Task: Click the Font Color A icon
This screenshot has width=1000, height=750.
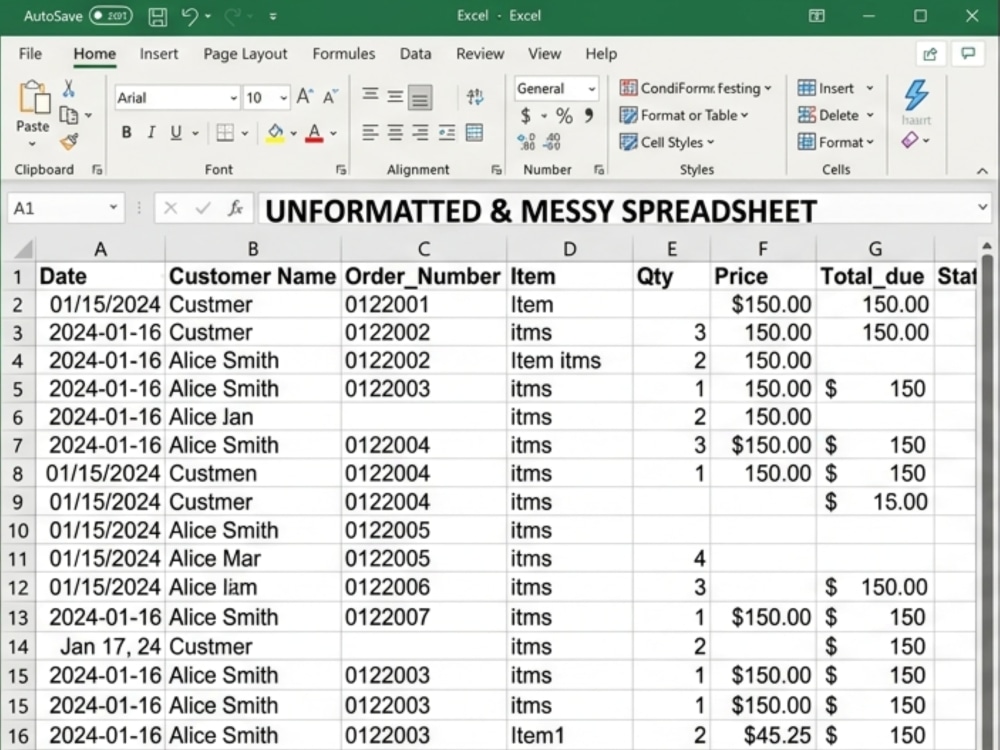Action: point(314,133)
